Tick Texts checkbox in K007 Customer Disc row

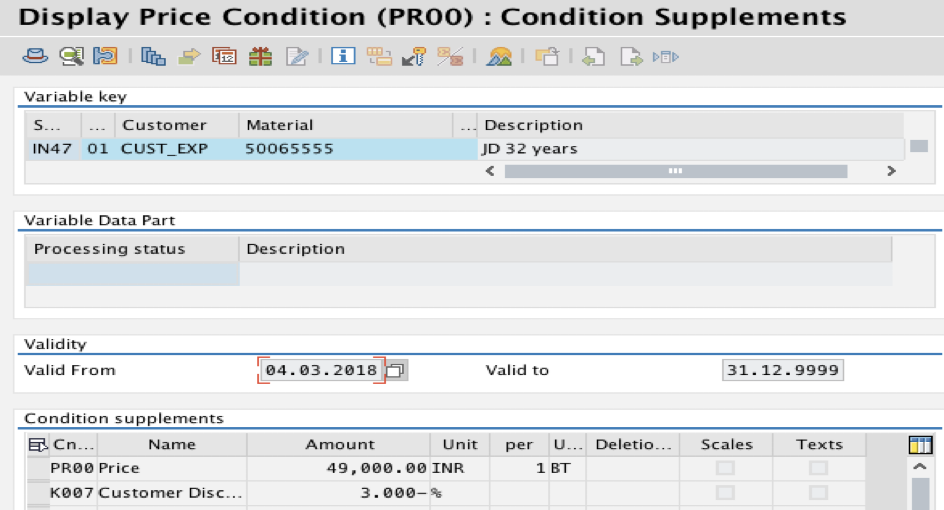818,493
